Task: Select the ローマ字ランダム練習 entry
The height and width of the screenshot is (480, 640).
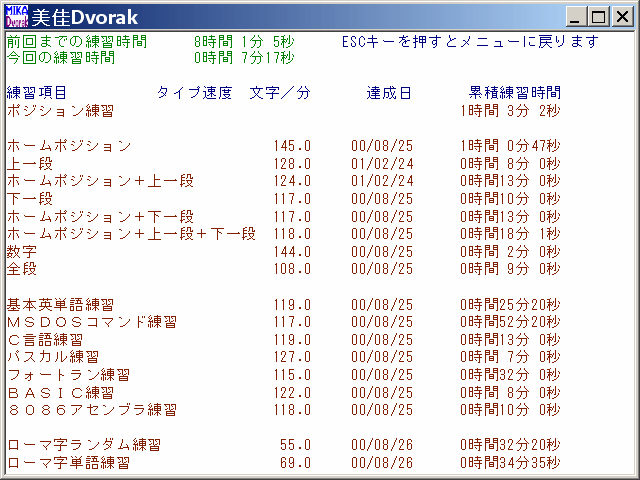Action: point(83,445)
